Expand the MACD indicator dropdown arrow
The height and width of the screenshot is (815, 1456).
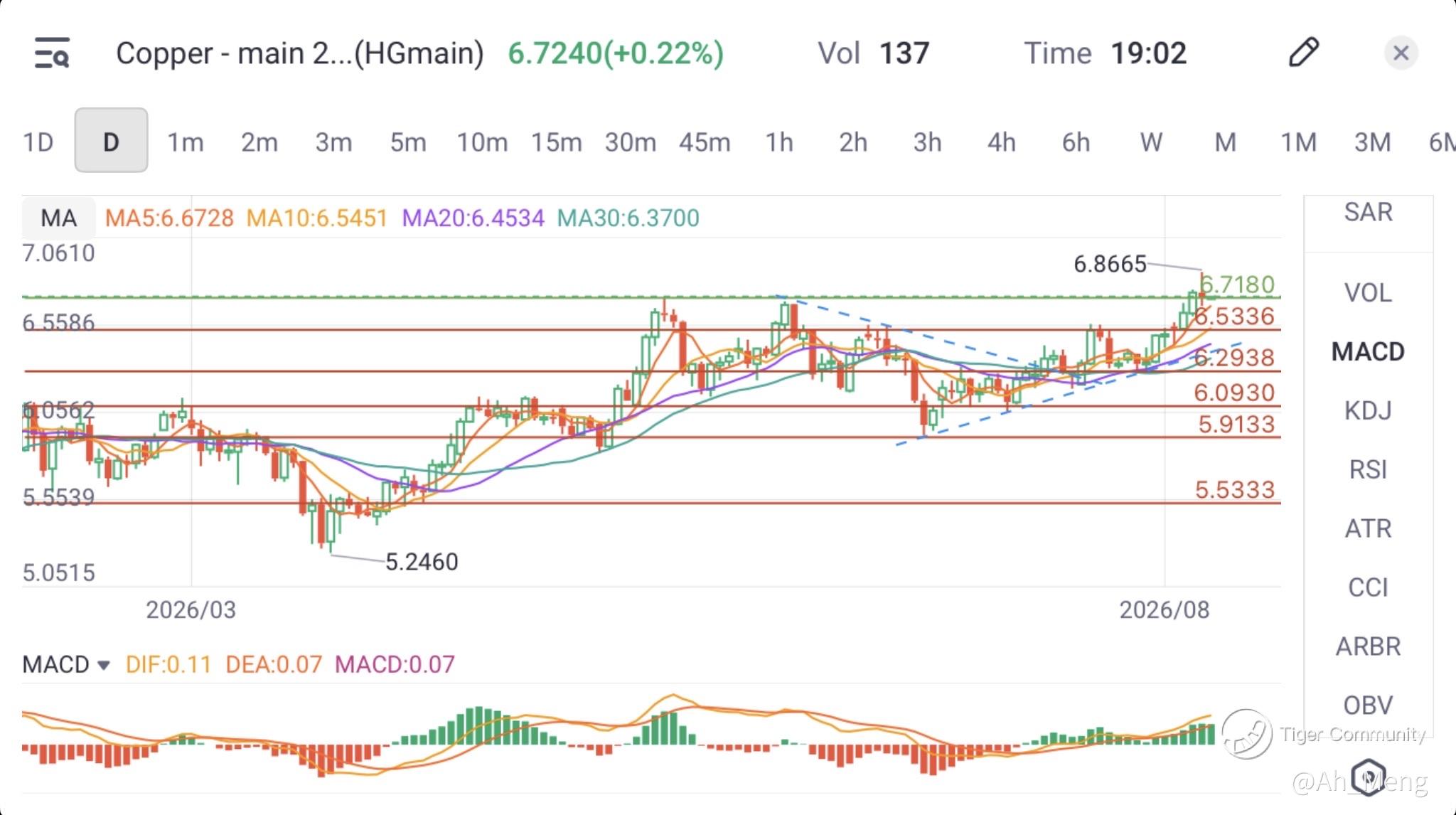click(104, 665)
